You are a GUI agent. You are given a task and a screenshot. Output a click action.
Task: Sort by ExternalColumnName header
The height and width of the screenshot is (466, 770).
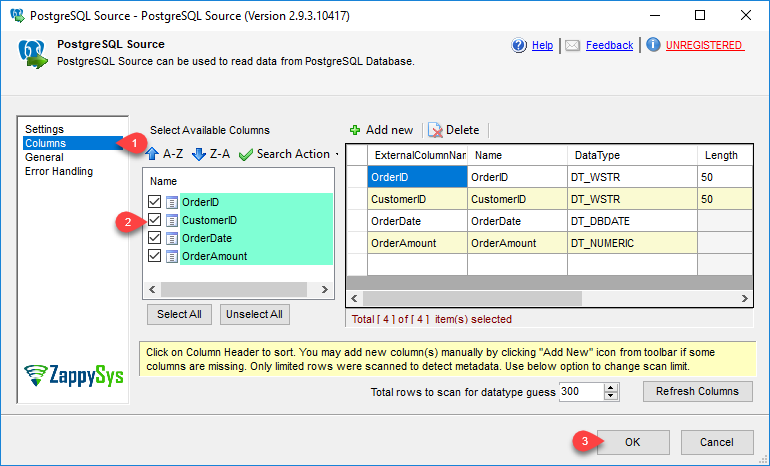417,155
